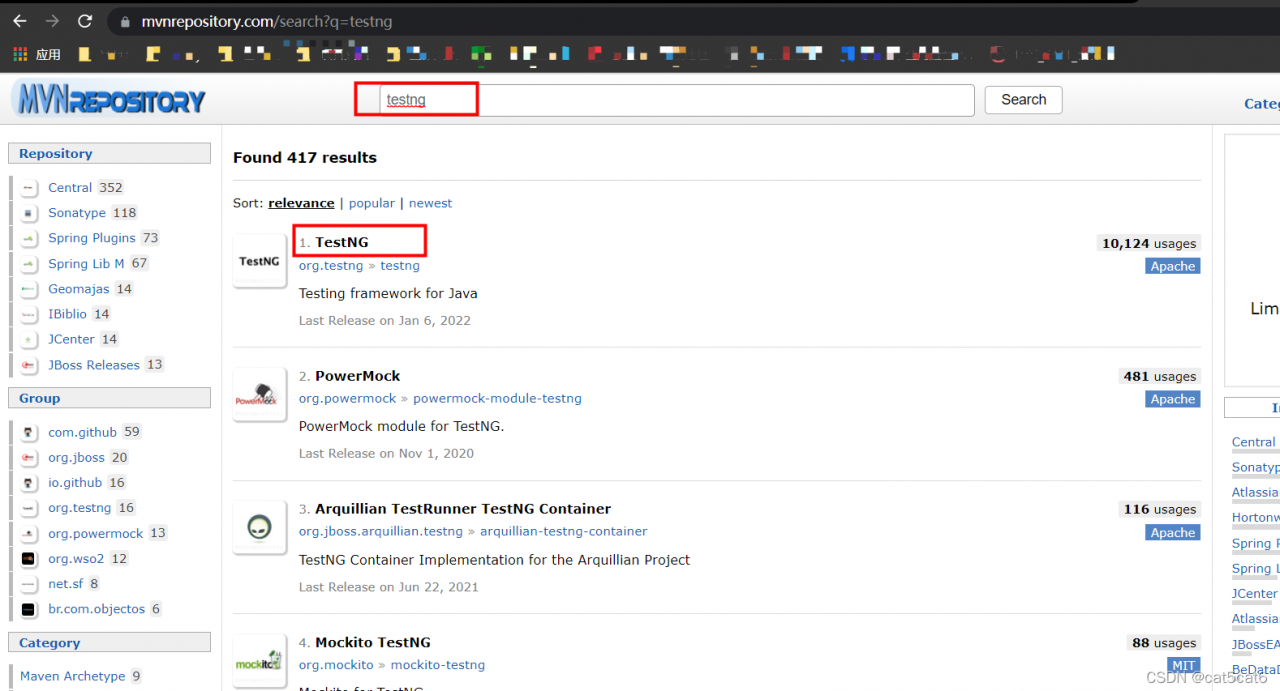Filter by Maven Archetype category
Image resolution: width=1280 pixels, height=691 pixels.
point(73,677)
